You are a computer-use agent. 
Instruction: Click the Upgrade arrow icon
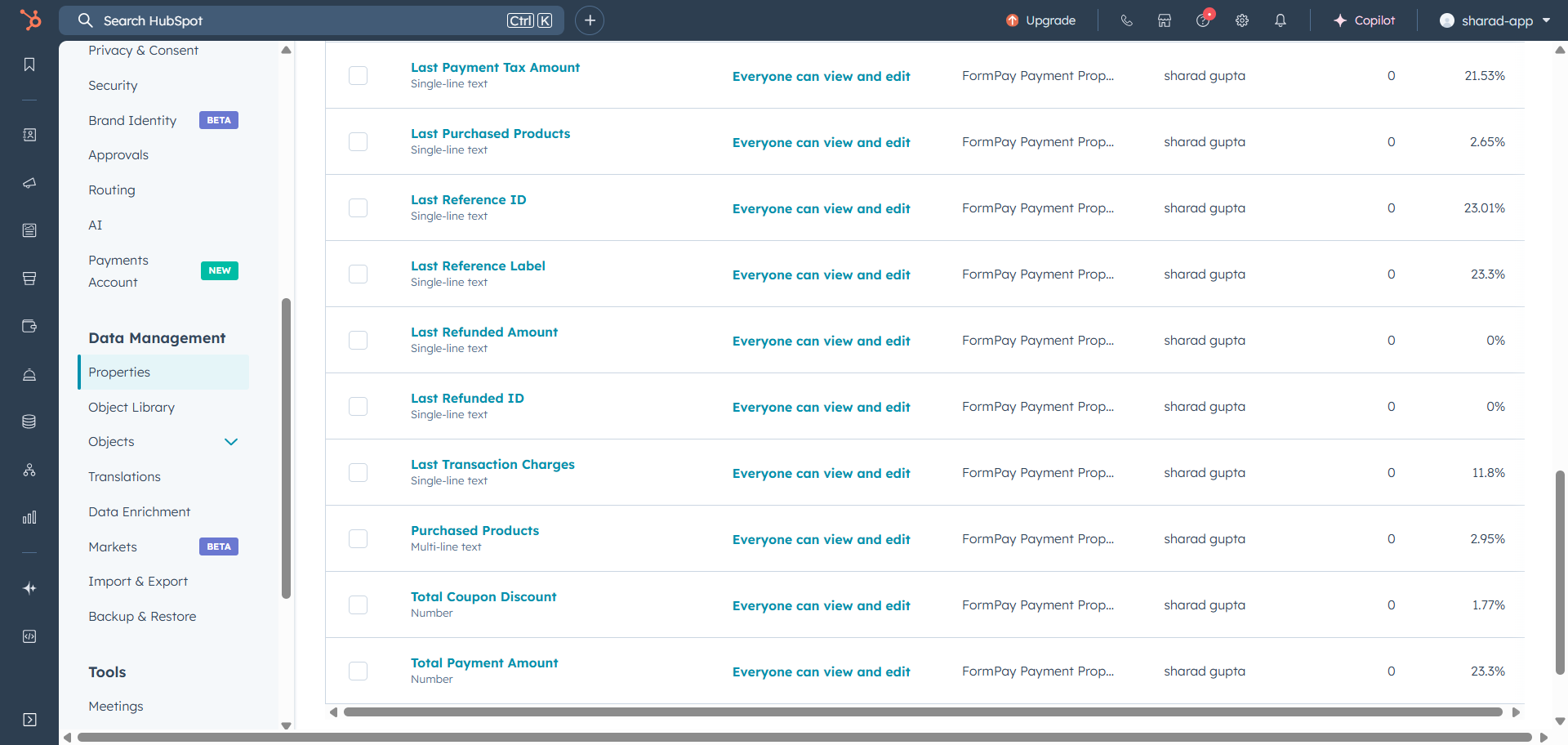(x=1013, y=20)
